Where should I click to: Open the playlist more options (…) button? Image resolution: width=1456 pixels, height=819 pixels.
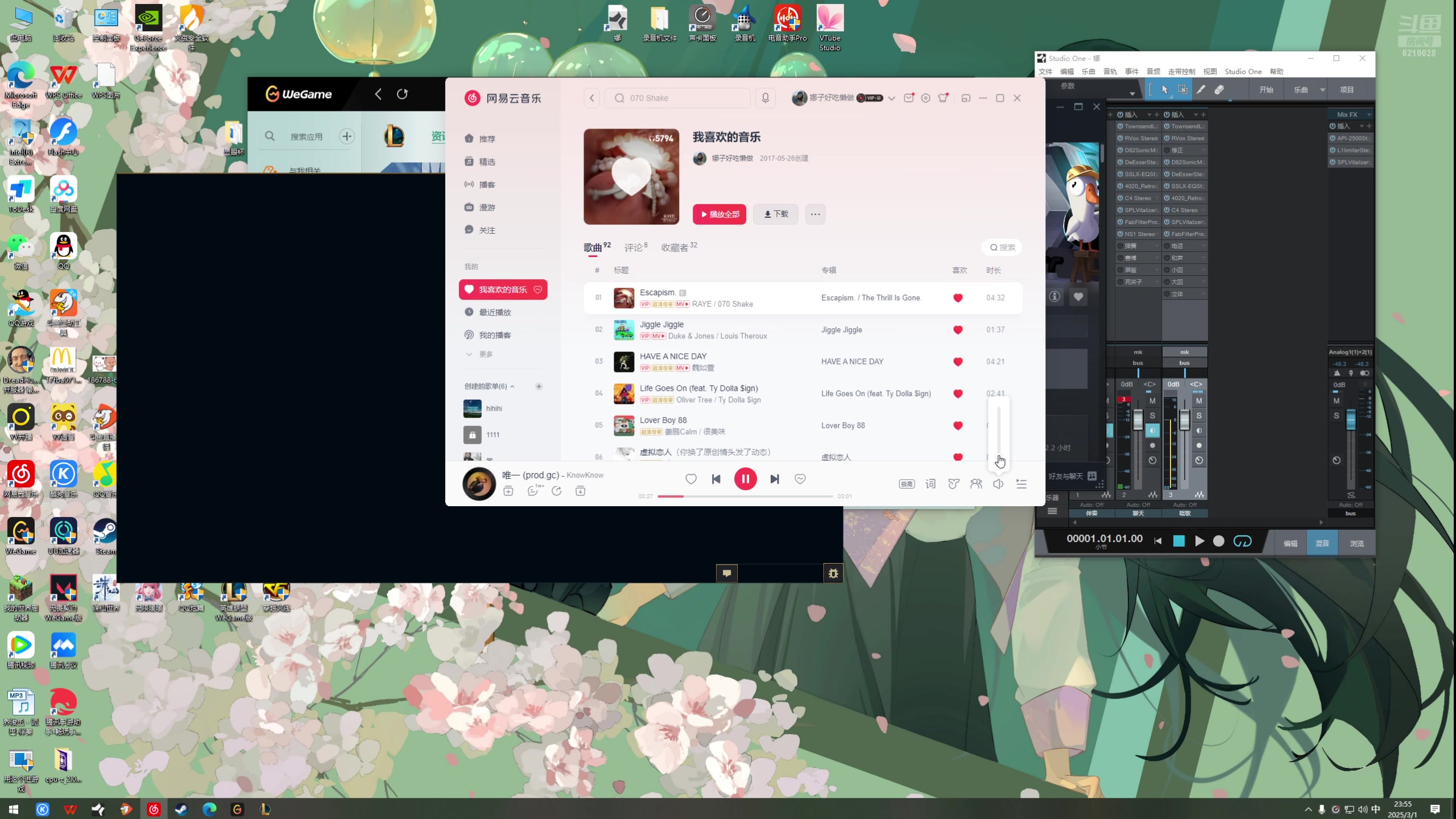(815, 214)
